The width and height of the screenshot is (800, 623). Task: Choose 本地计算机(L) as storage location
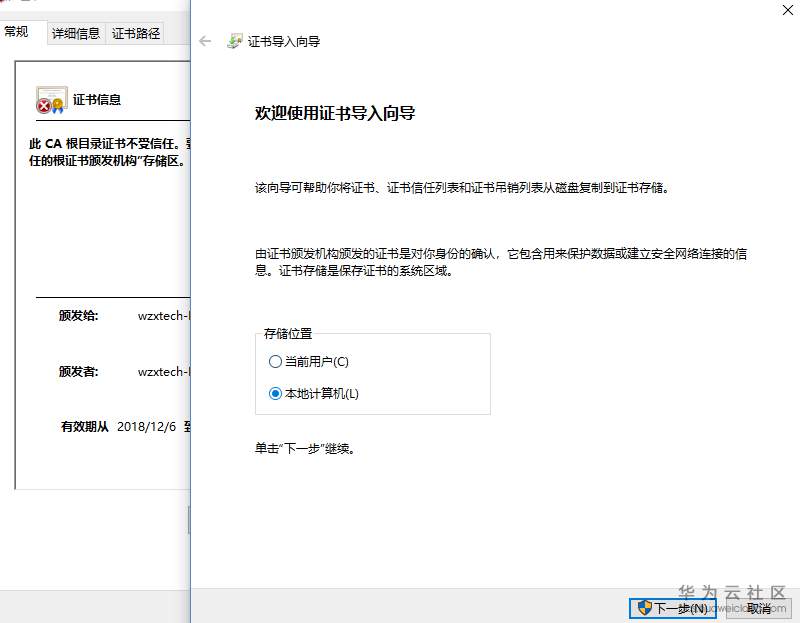[x=275, y=393]
